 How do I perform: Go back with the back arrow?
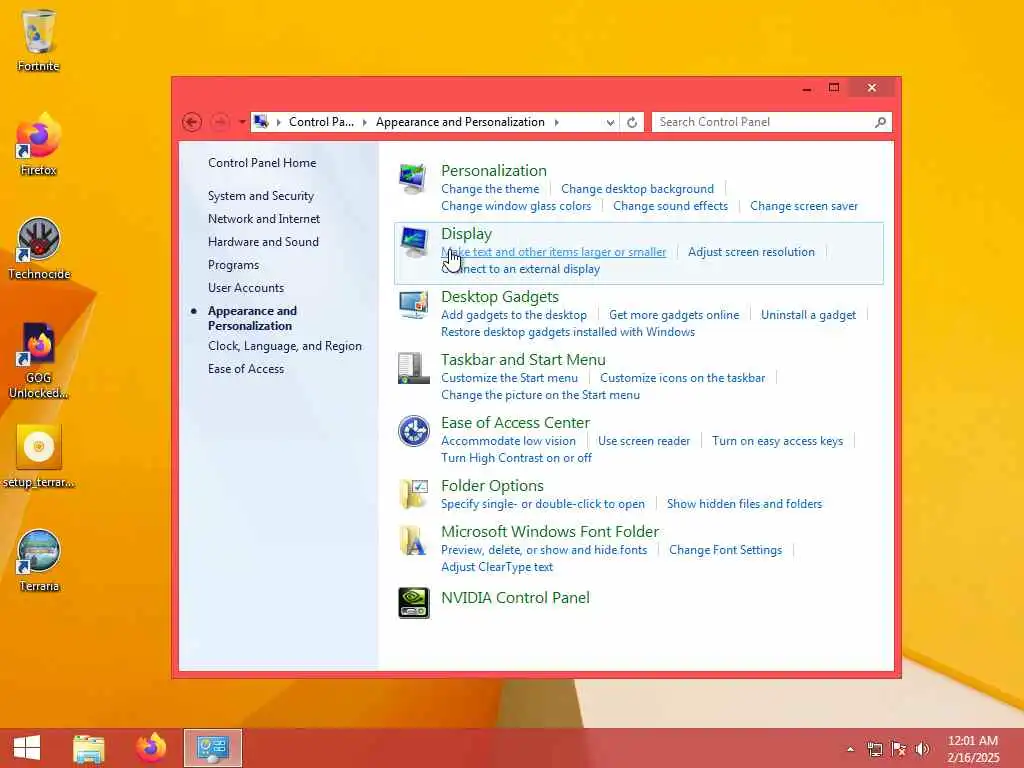coord(191,122)
